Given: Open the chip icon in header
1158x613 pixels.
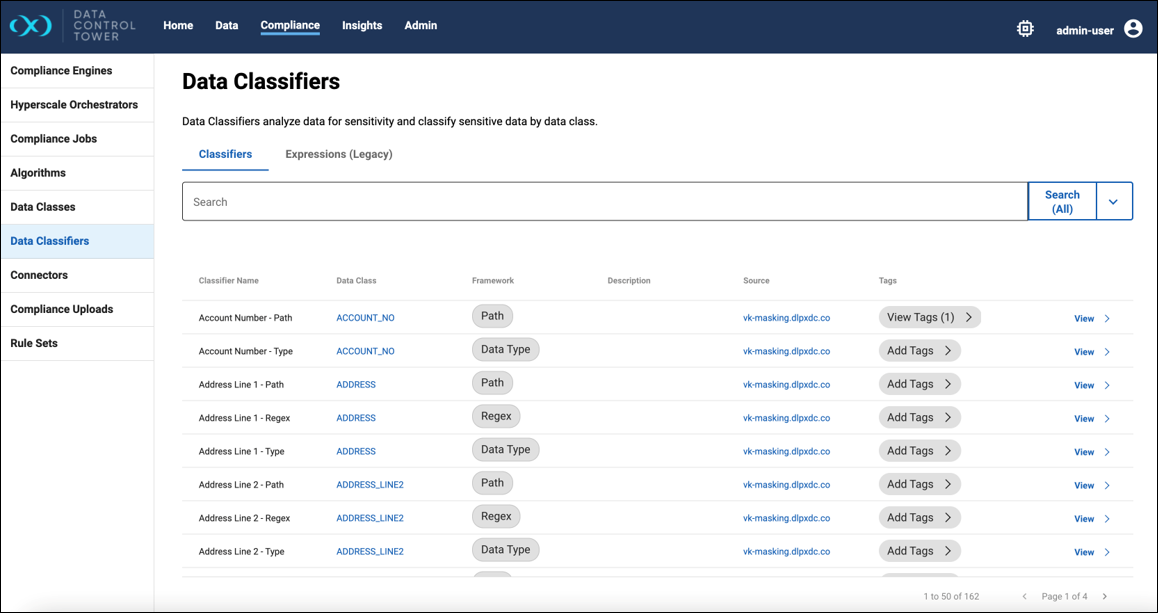Looking at the screenshot, I should click(x=1025, y=29).
